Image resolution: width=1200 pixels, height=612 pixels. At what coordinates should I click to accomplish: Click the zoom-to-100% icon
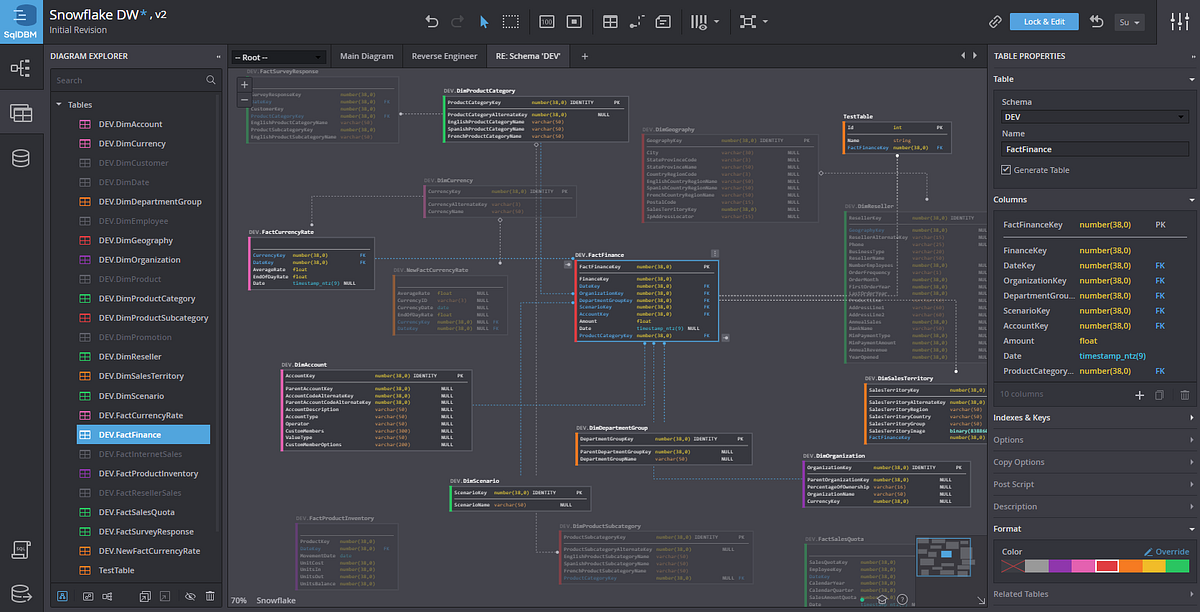pyautogui.click(x=547, y=21)
